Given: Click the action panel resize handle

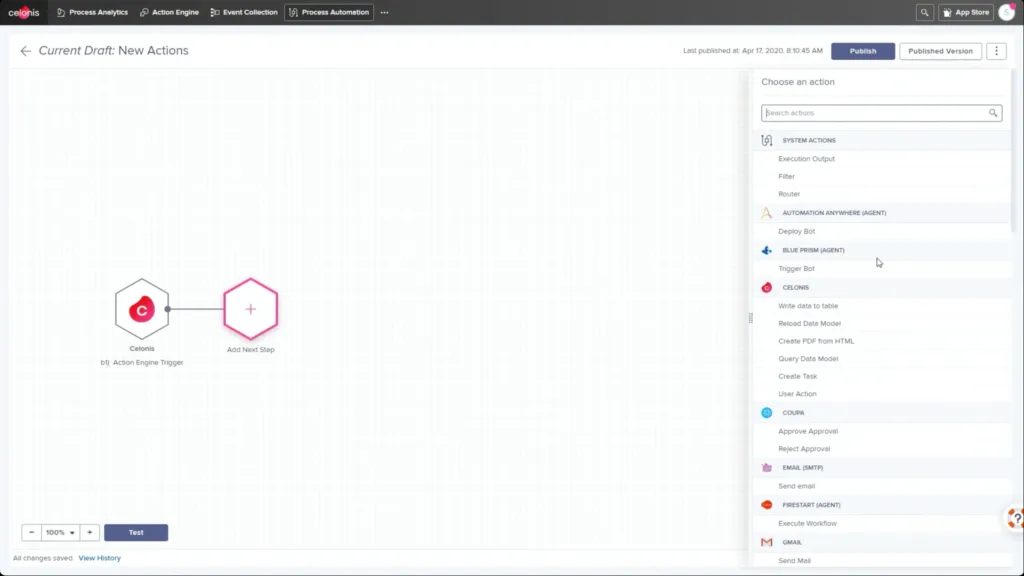Looking at the screenshot, I should [750, 318].
